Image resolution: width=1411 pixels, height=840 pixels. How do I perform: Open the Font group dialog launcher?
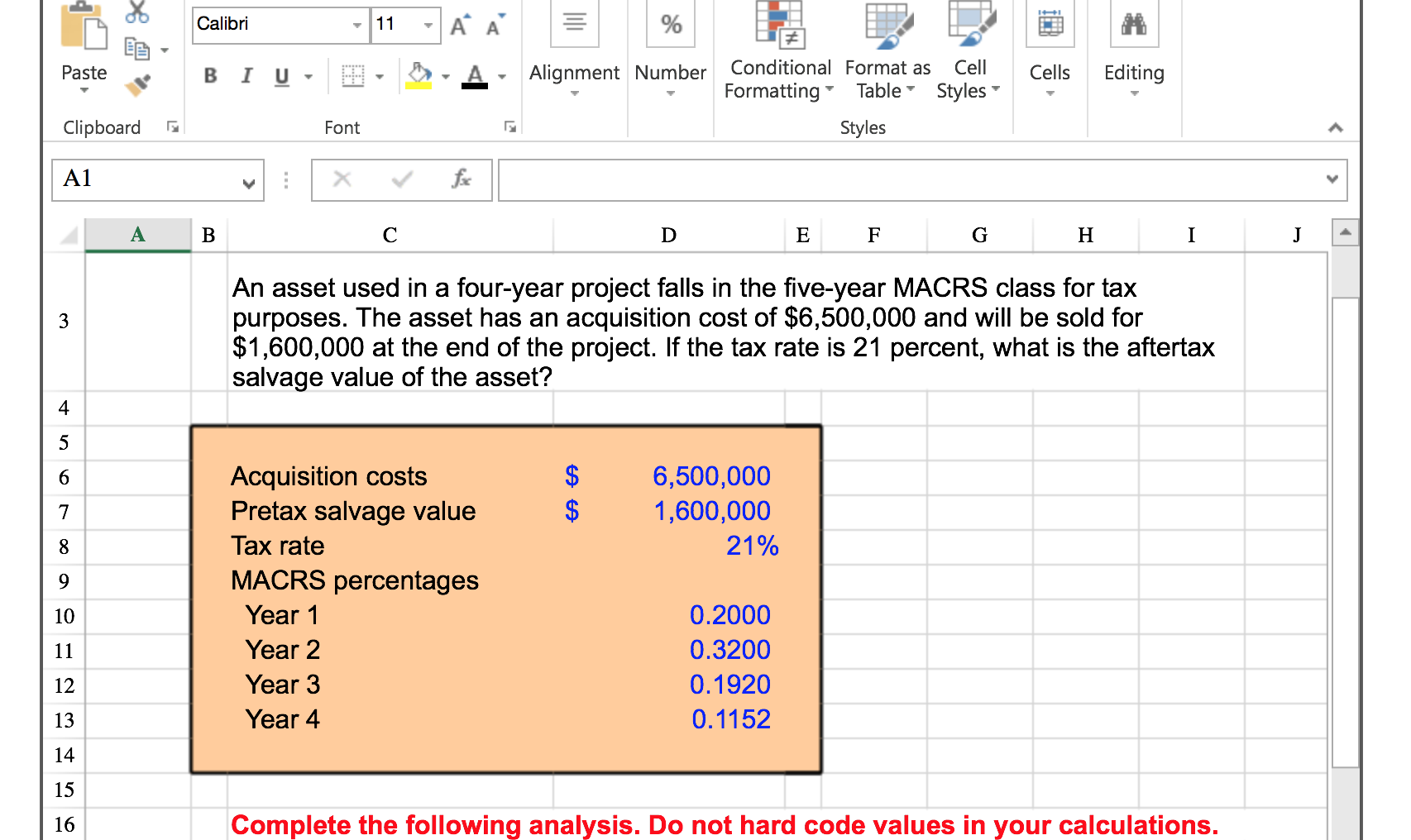(510, 126)
